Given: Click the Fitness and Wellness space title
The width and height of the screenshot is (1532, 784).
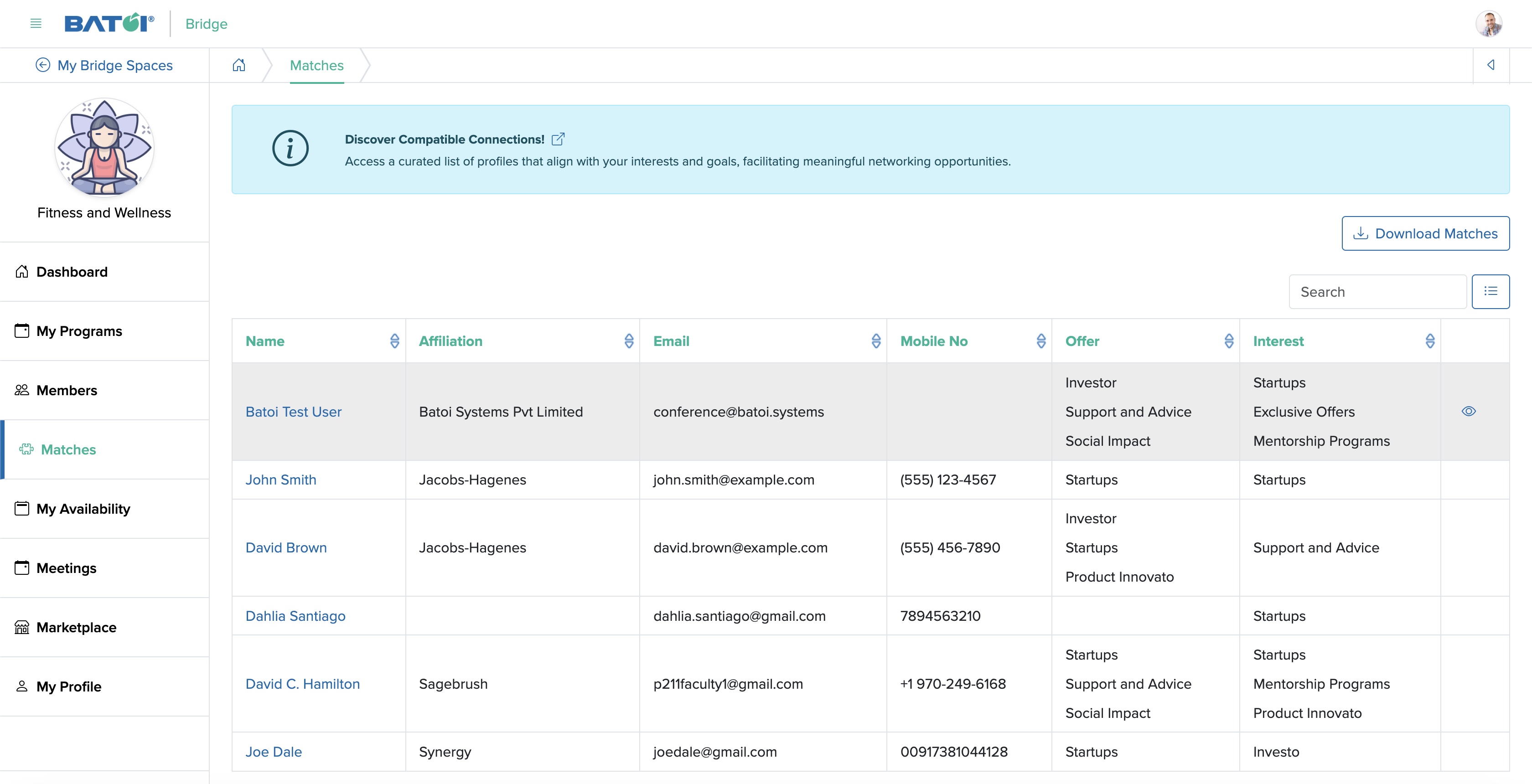Looking at the screenshot, I should click(104, 213).
